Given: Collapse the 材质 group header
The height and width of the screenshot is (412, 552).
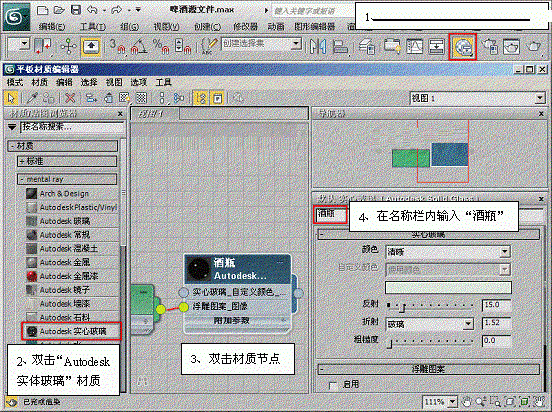Looking at the screenshot, I should pos(63,146).
